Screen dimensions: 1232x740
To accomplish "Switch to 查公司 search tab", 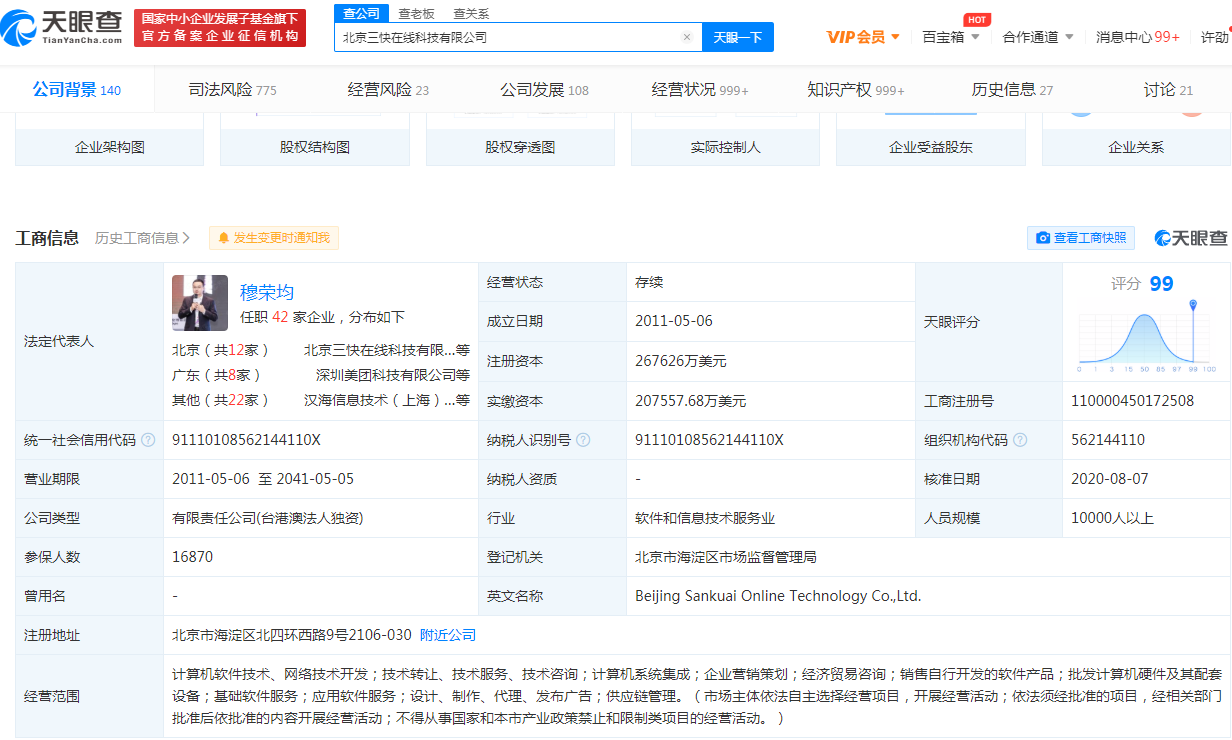I will click(x=361, y=13).
